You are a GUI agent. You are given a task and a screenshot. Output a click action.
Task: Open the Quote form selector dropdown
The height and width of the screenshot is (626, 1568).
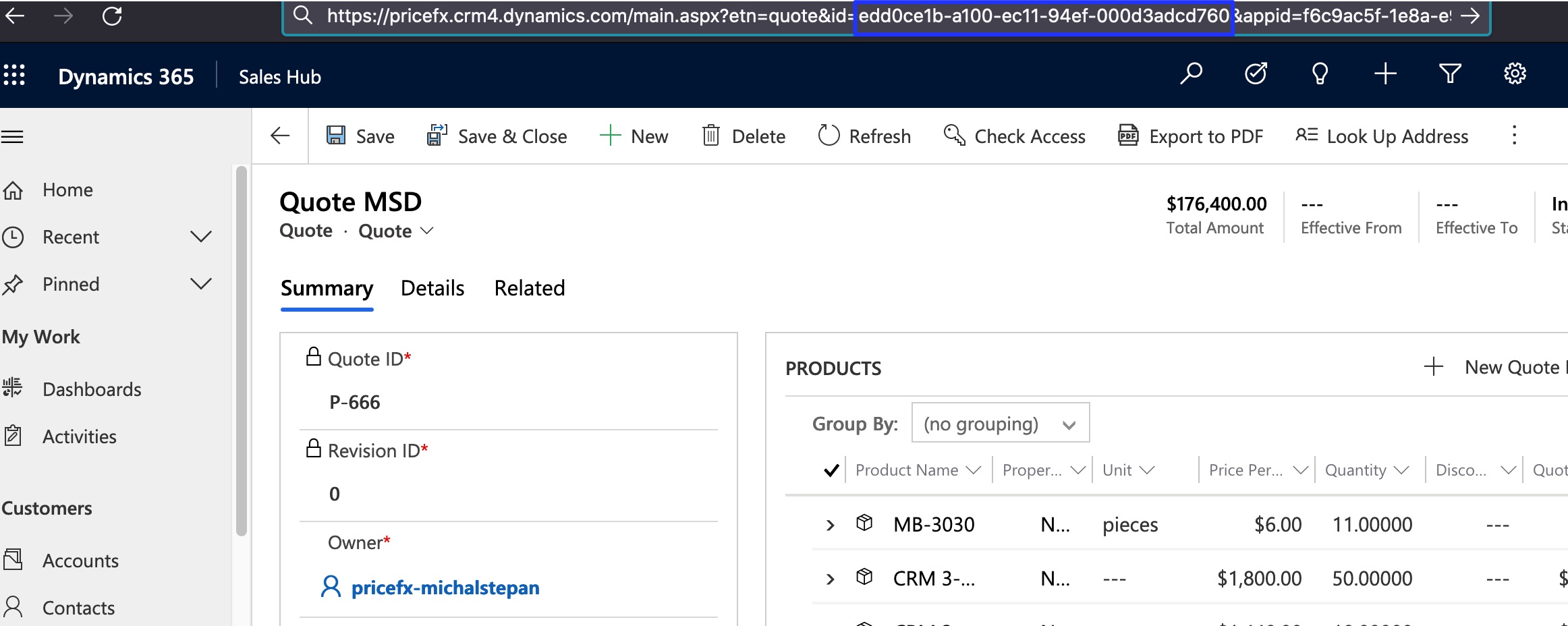396,231
